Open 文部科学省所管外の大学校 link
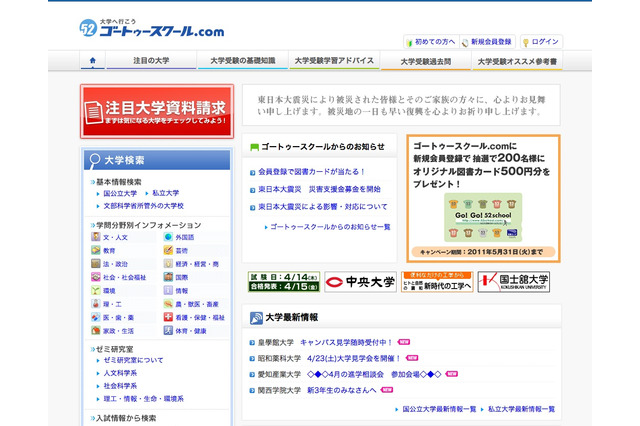 143,206
